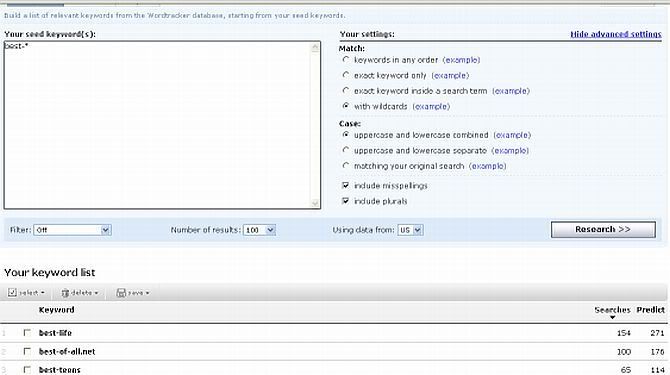Image resolution: width=670 pixels, height=375 pixels.
Task: Choose 'exact keyword inside a search term' option
Action: 346,90
